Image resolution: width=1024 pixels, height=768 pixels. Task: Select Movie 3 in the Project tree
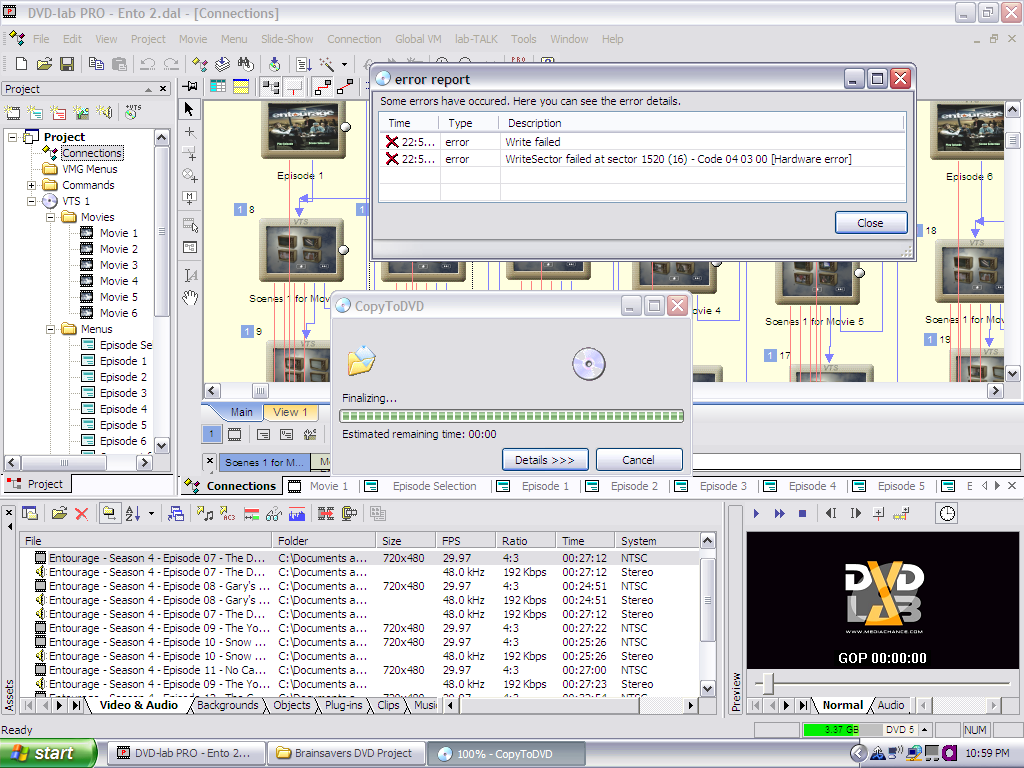(x=119, y=265)
